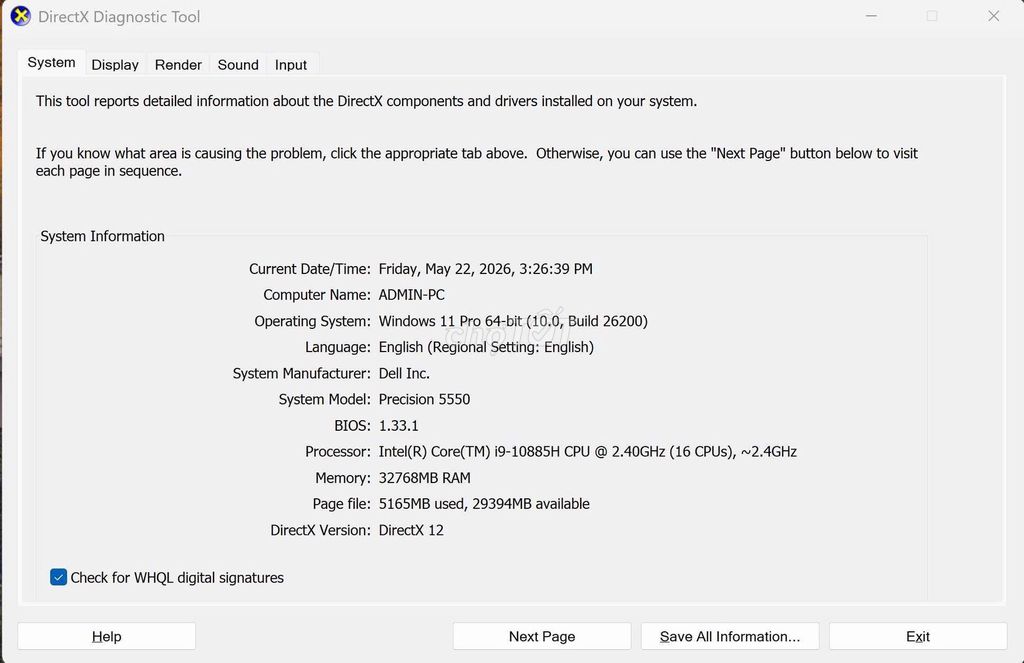Click the manufacturer value Dell Inc.

(x=404, y=374)
